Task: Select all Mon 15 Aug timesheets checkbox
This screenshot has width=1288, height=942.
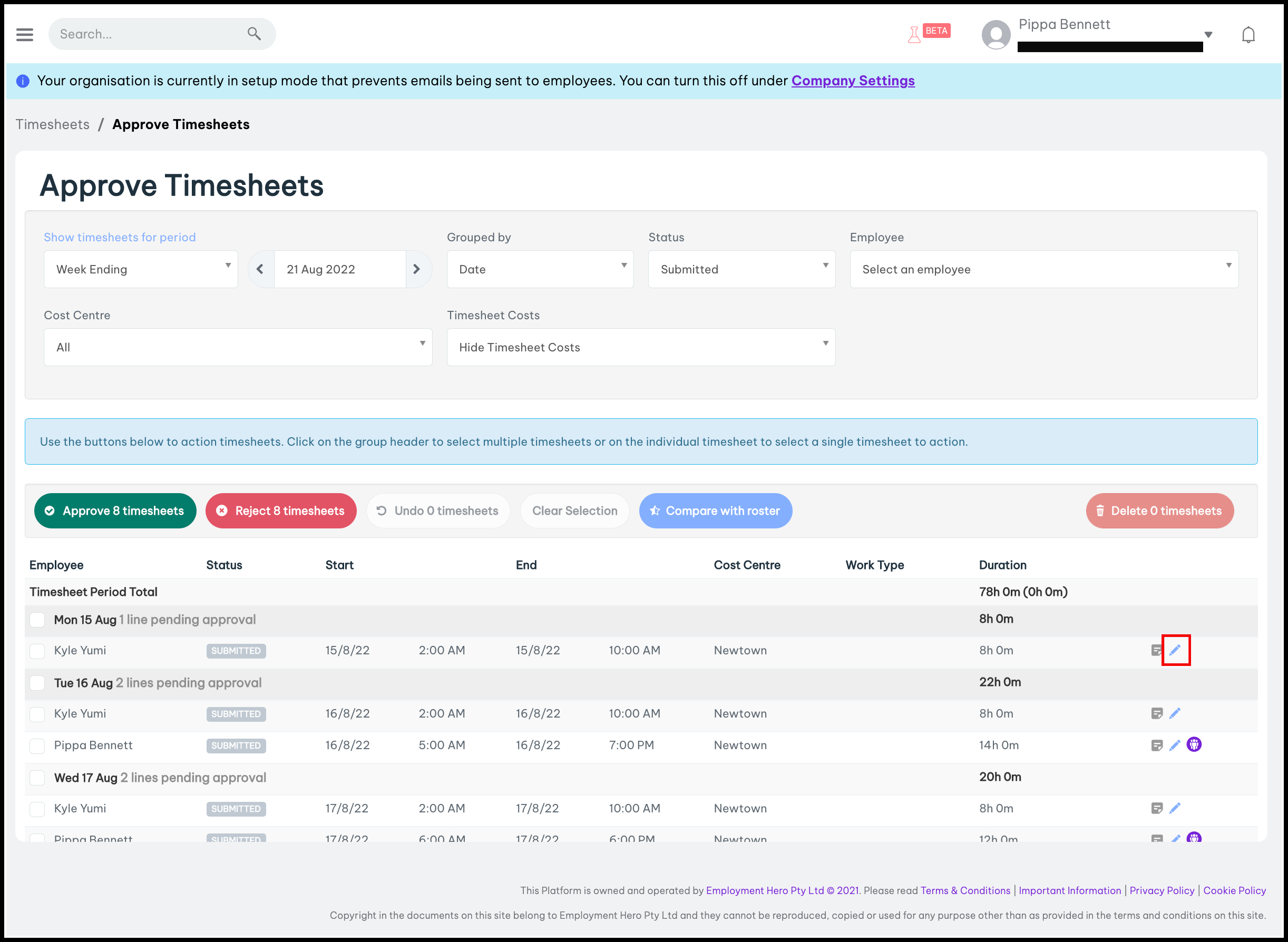Action: pos(37,620)
